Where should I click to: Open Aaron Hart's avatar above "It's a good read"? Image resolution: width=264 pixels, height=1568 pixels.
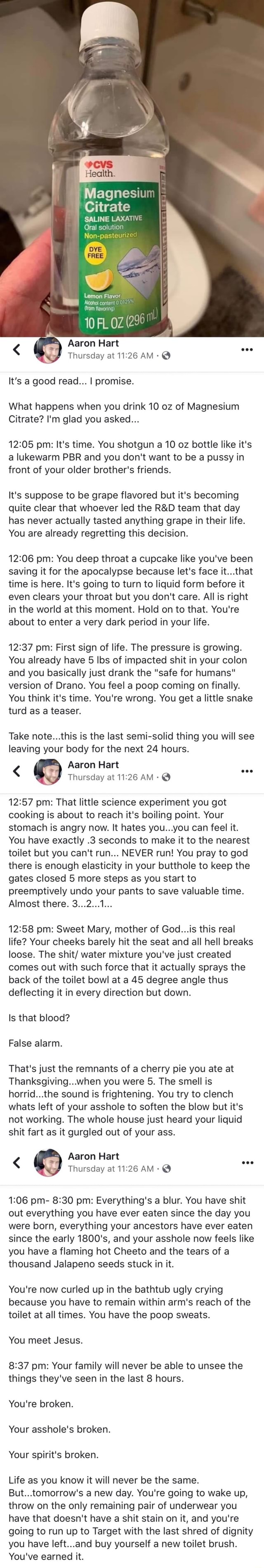pos(48,349)
